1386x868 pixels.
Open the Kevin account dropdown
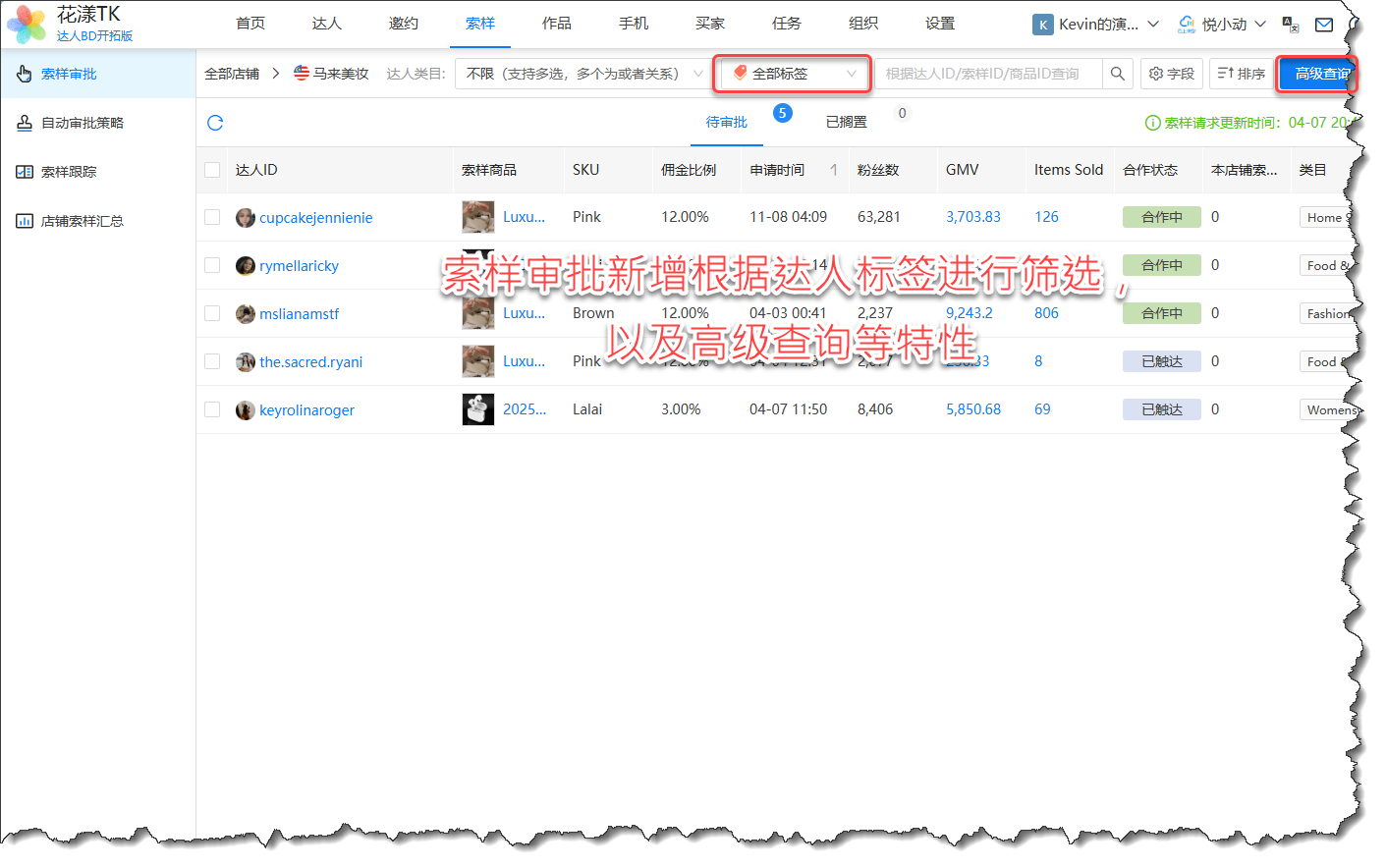pos(1096,25)
